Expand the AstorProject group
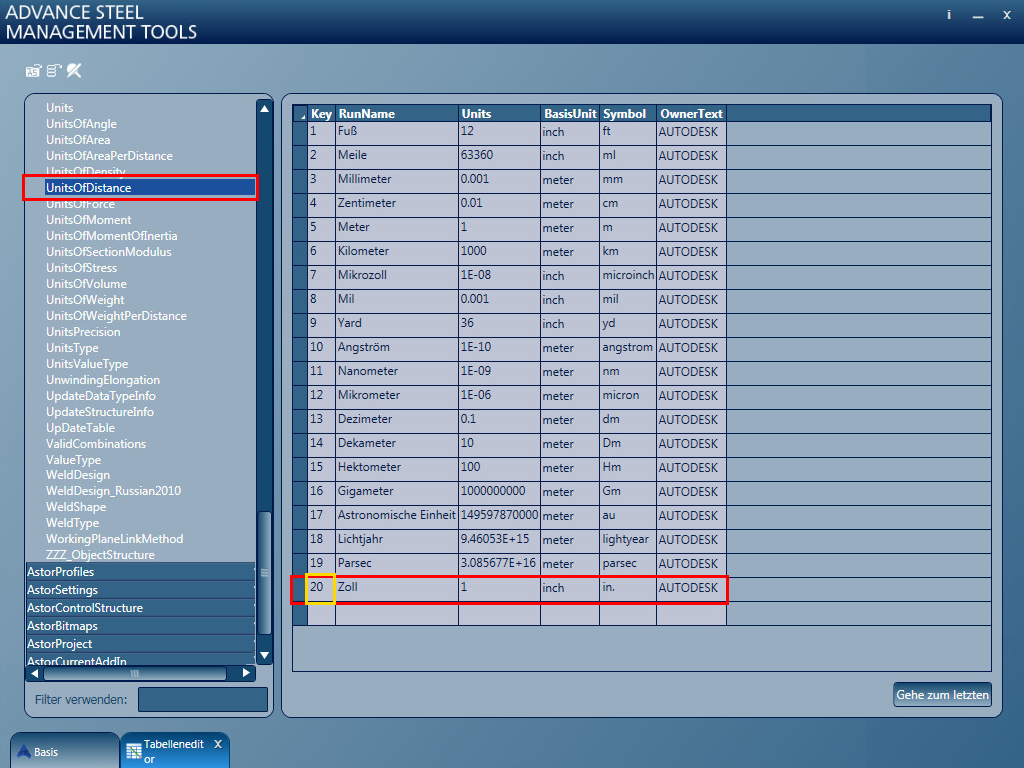 click(x=140, y=644)
